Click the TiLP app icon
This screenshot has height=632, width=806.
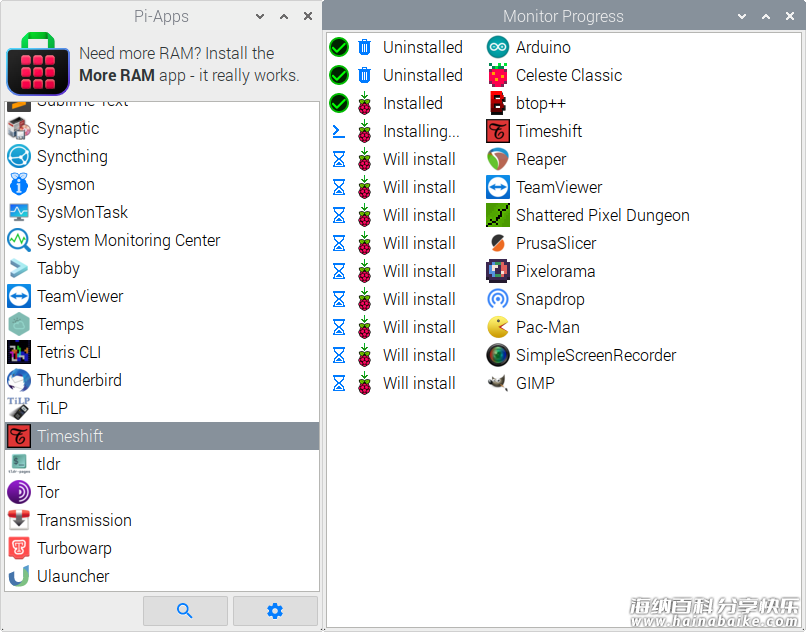tap(19, 408)
